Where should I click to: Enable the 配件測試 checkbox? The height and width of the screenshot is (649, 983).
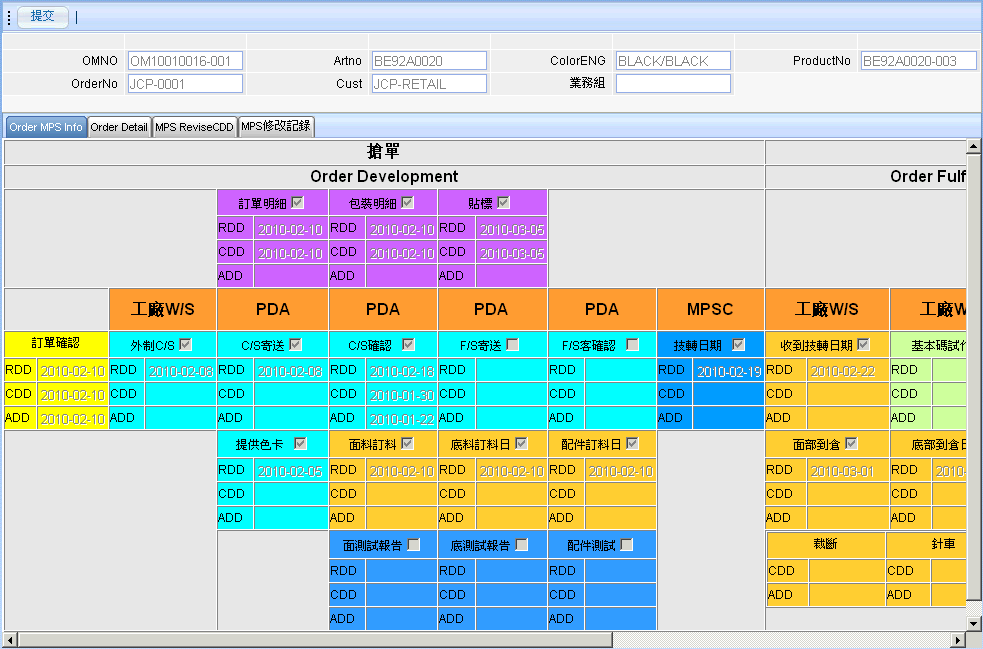[x=626, y=544]
